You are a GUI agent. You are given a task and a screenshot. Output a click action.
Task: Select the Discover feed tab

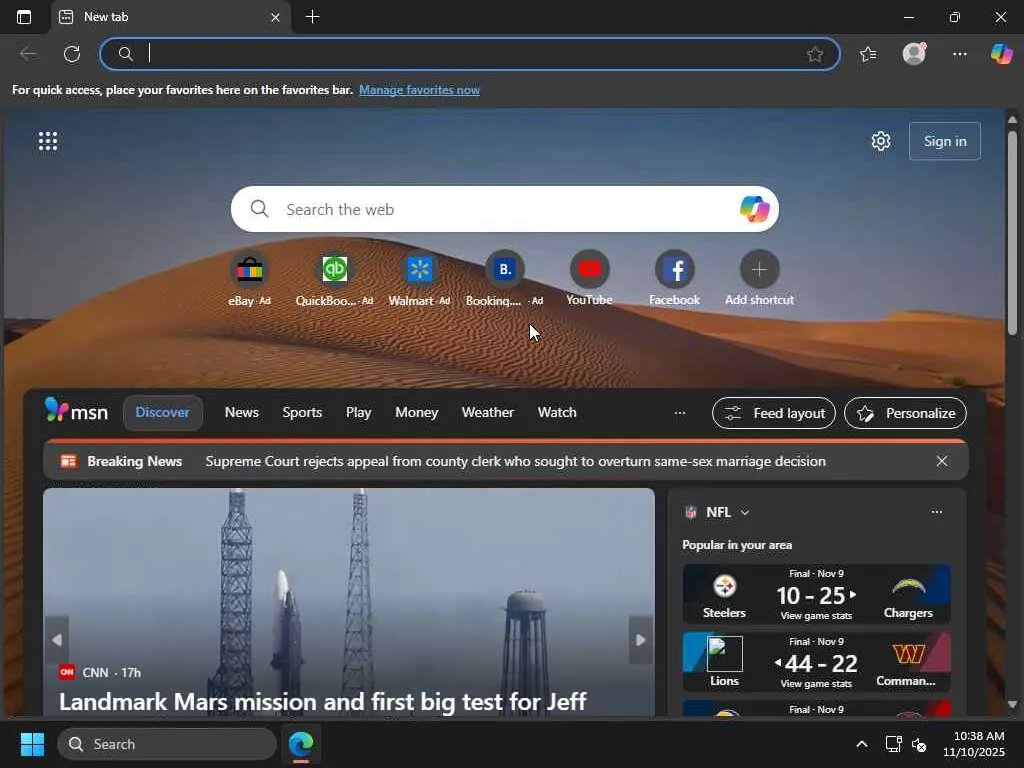162,413
